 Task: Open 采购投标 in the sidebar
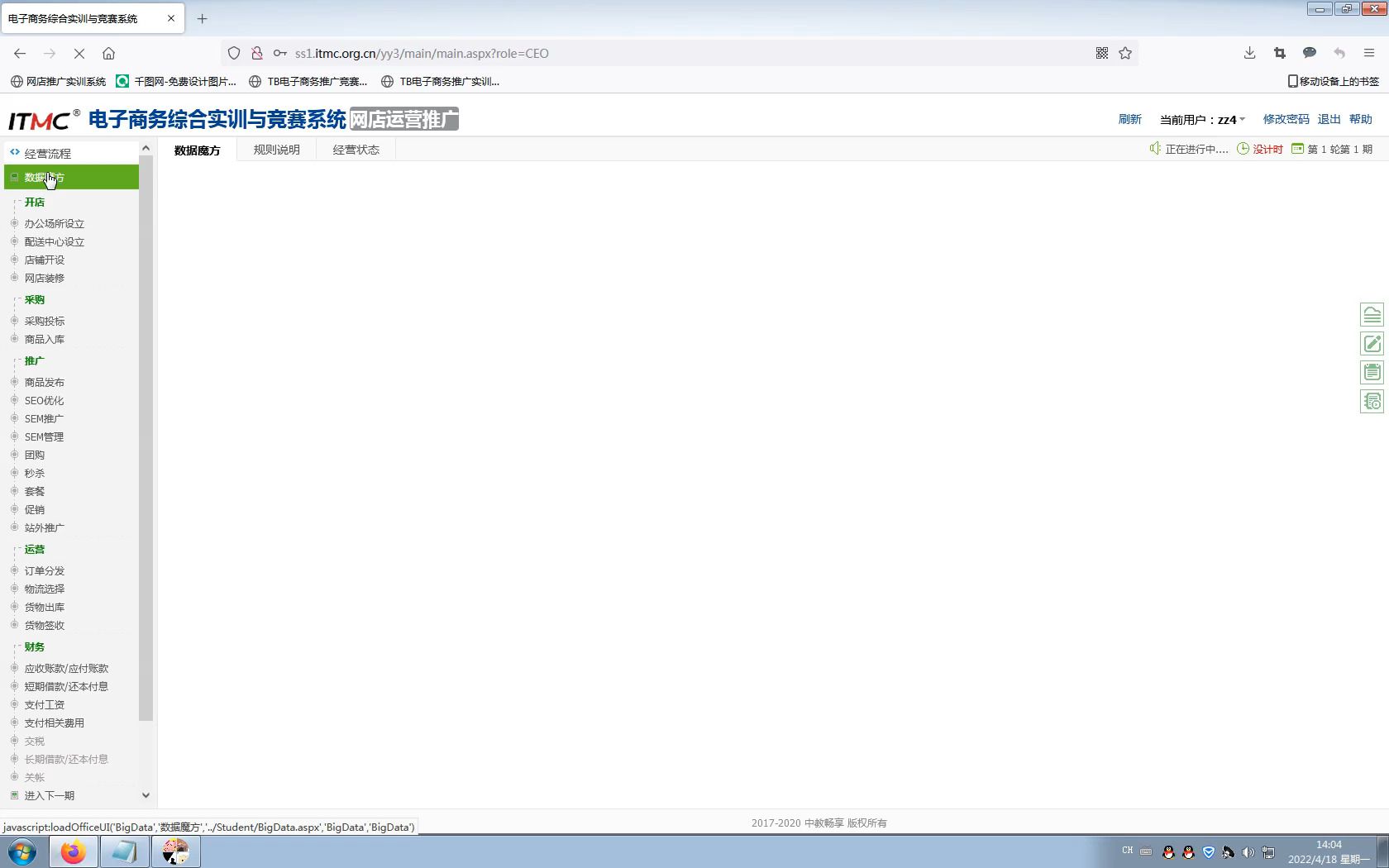45,321
